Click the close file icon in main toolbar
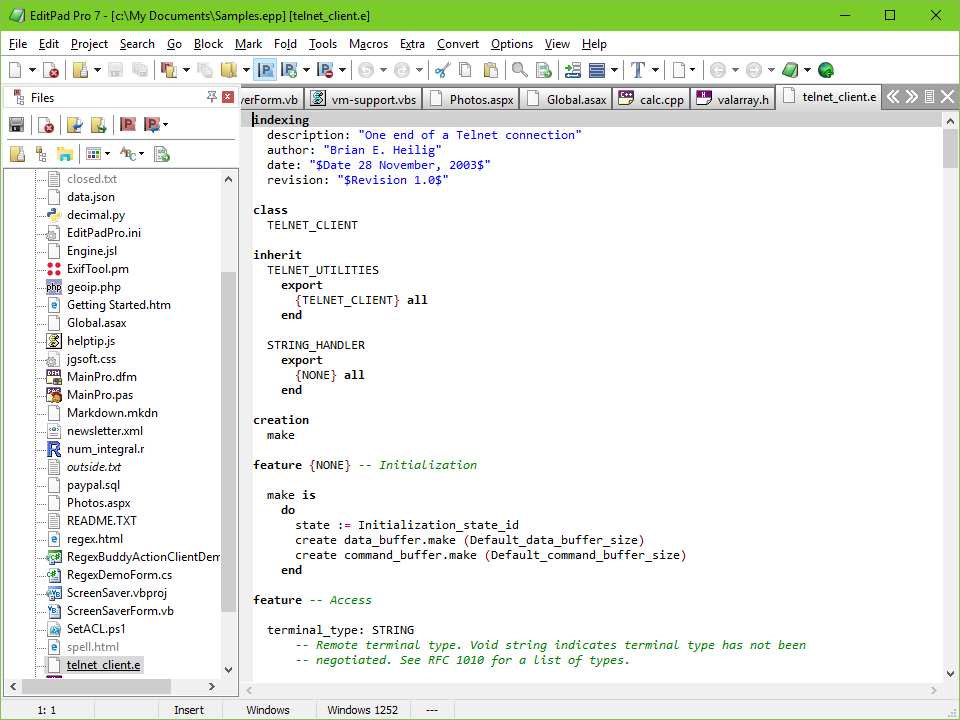Viewport: 960px width, 720px height. coord(51,70)
